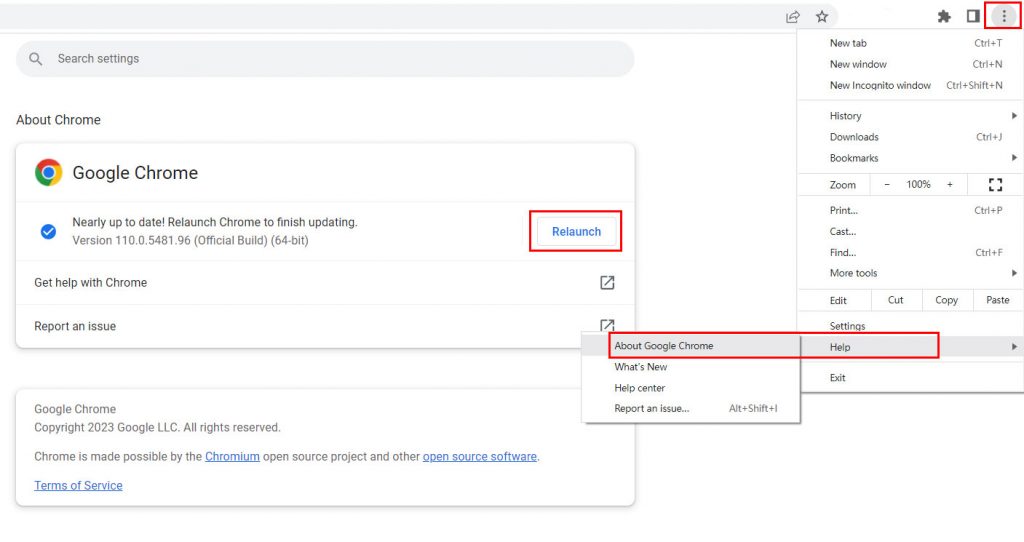Open external link icon for Report an issue
Viewport: 1024px width, 542px height.
point(607,324)
